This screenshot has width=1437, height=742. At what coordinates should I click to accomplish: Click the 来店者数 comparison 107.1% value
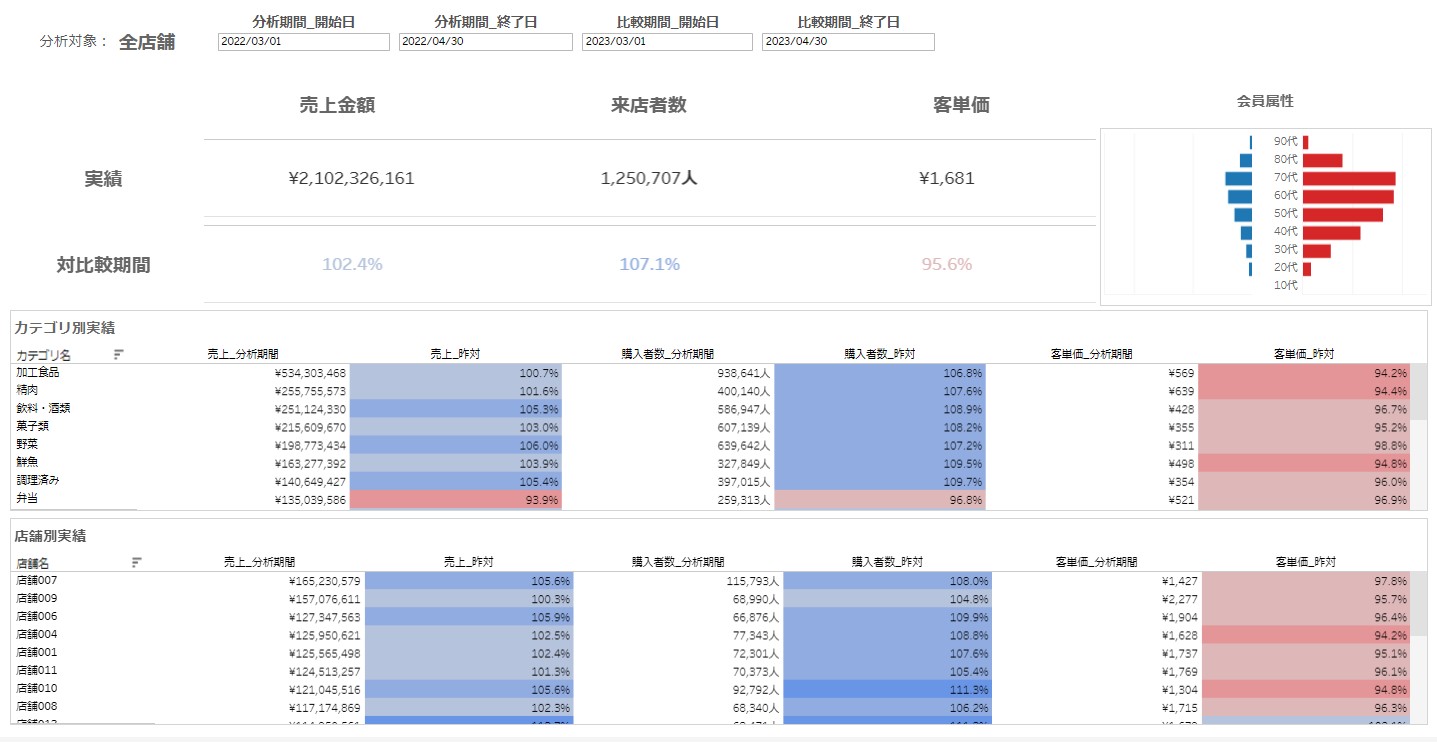point(648,265)
